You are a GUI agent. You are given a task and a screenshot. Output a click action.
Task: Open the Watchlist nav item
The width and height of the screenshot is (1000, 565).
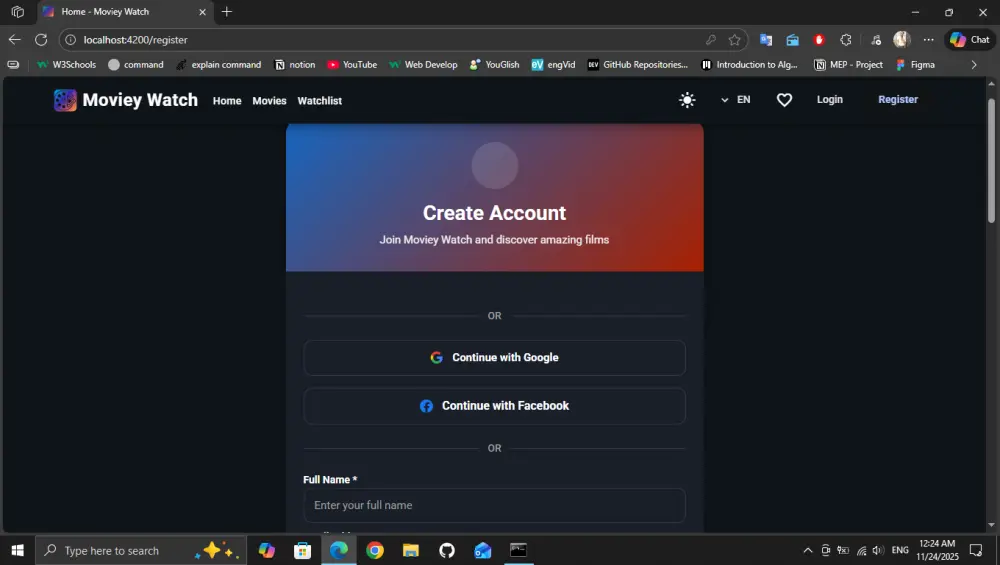coord(320,101)
